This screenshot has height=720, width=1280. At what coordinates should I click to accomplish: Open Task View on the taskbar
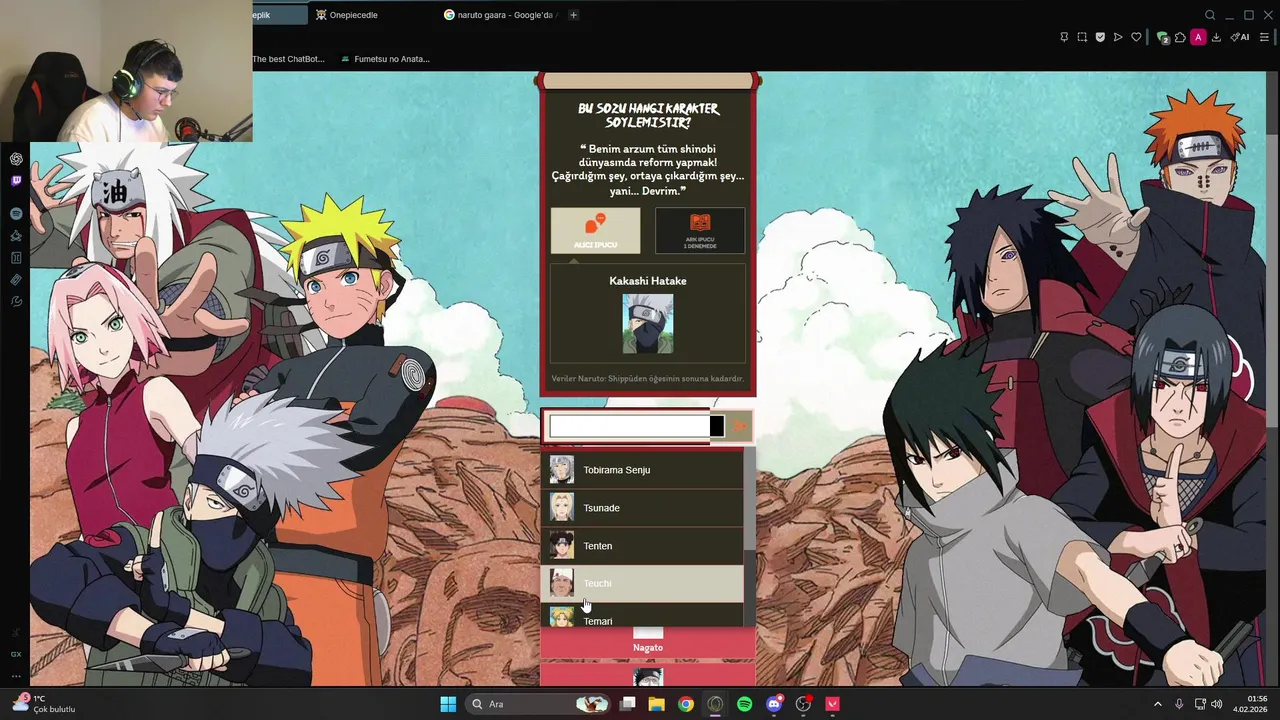627,704
